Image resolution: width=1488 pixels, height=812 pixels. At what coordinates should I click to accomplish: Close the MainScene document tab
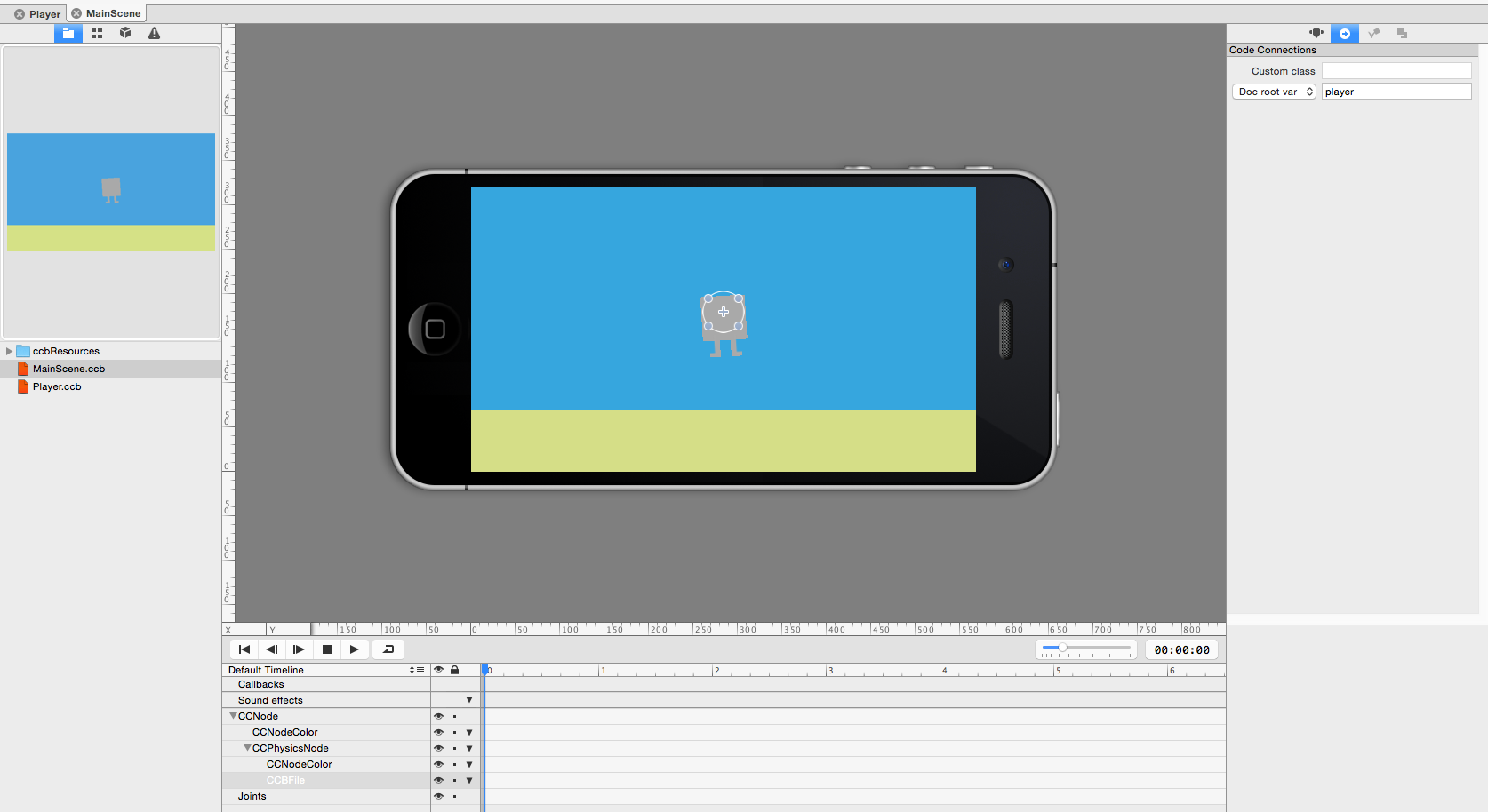76,13
